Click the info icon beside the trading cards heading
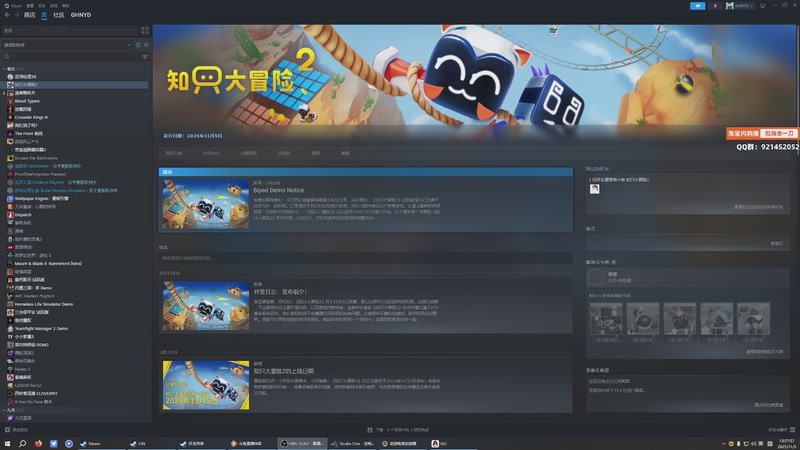Viewport: 800px width, 450px height. 614,262
